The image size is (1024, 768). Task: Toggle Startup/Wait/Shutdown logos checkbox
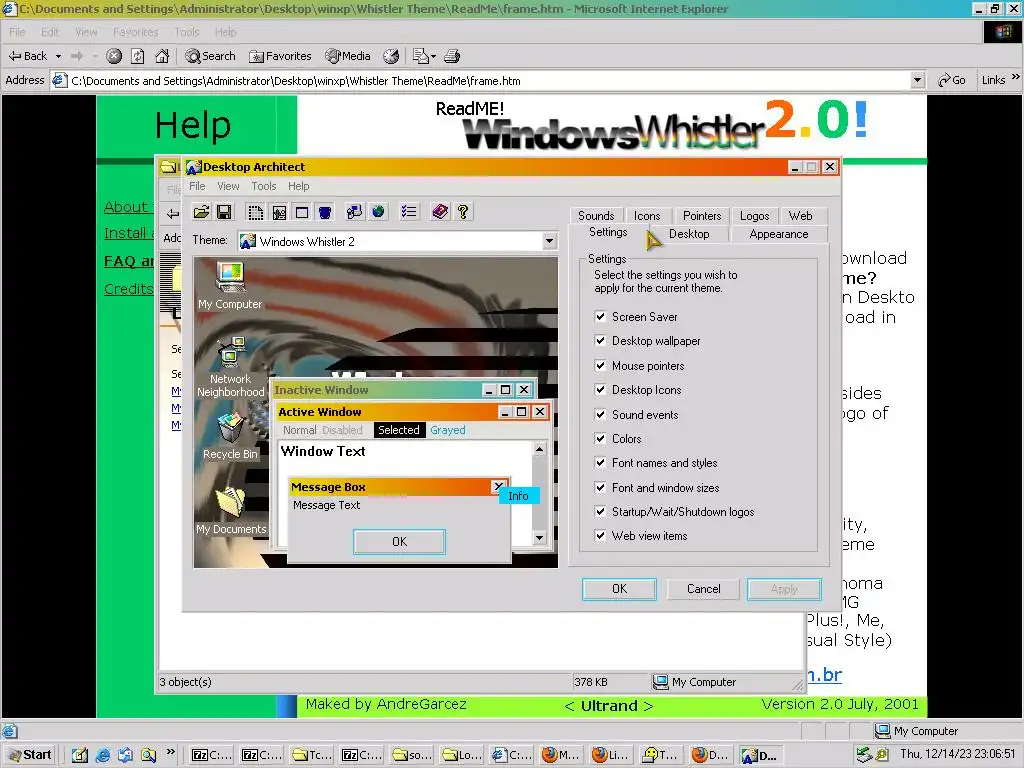coord(600,512)
